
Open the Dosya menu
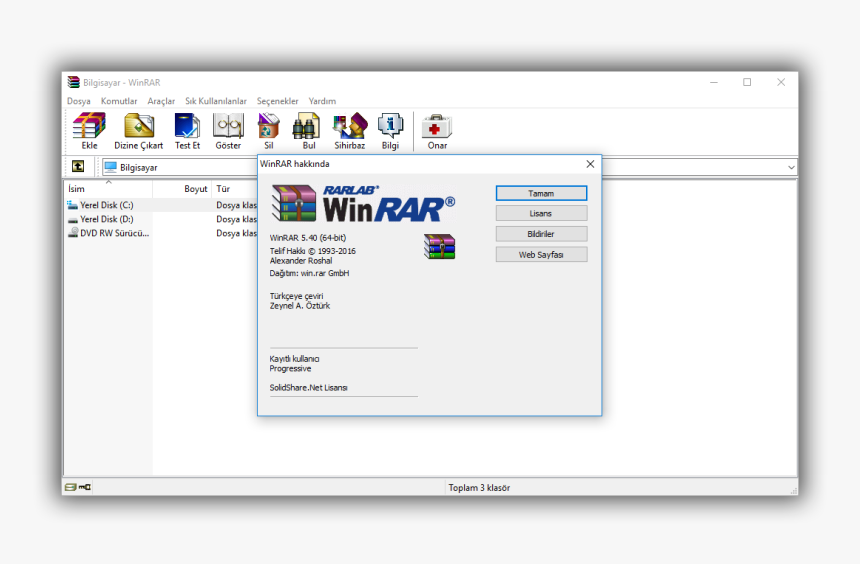coord(78,101)
